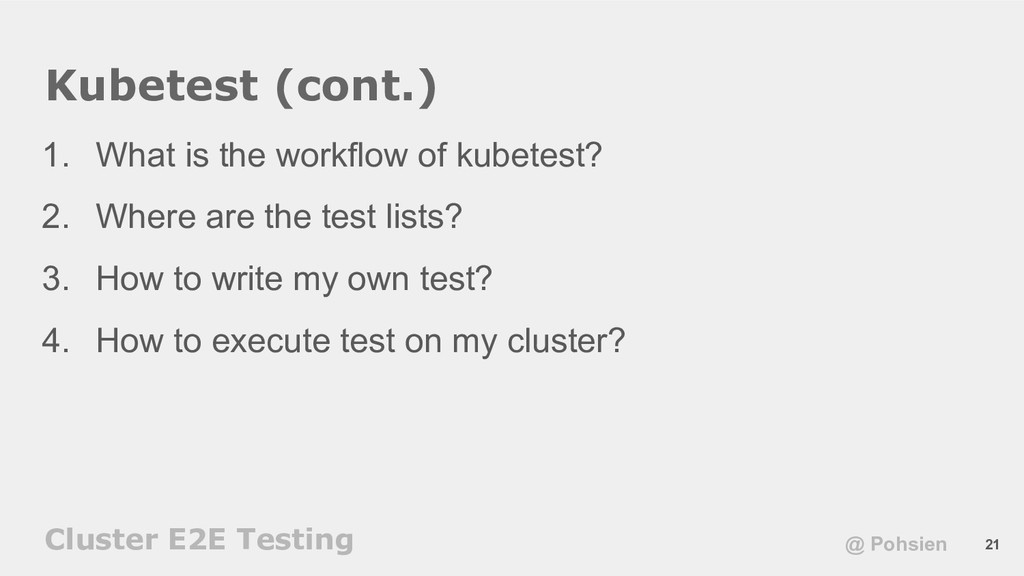This screenshot has width=1024, height=576.
Task: Click the '@ Pohsien' author label
Action: pyautogui.click(x=895, y=544)
